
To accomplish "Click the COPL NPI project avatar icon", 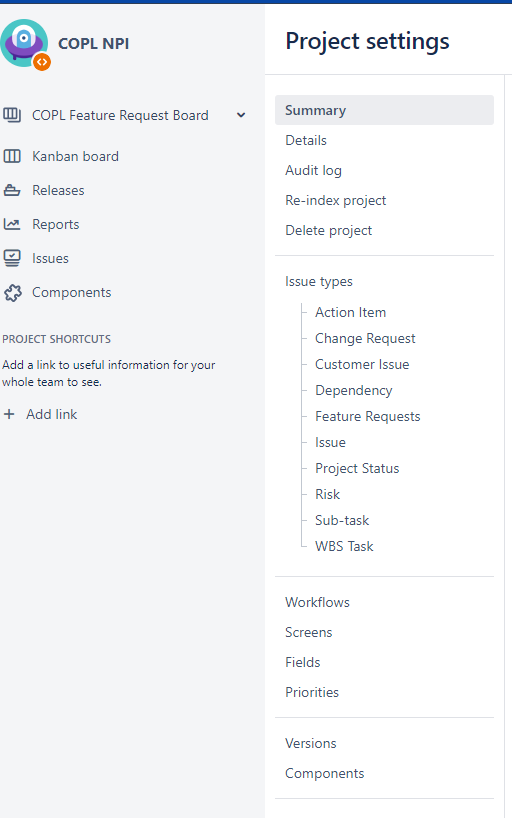I will click(x=25, y=44).
